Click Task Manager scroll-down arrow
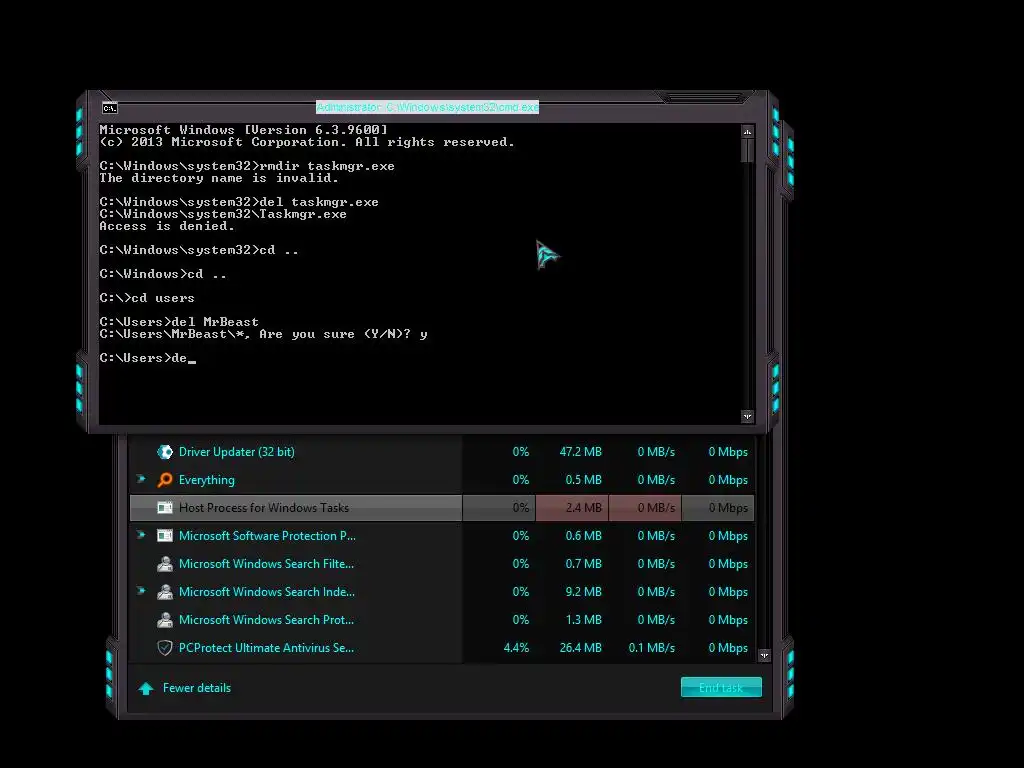This screenshot has height=768, width=1024. coord(764,655)
